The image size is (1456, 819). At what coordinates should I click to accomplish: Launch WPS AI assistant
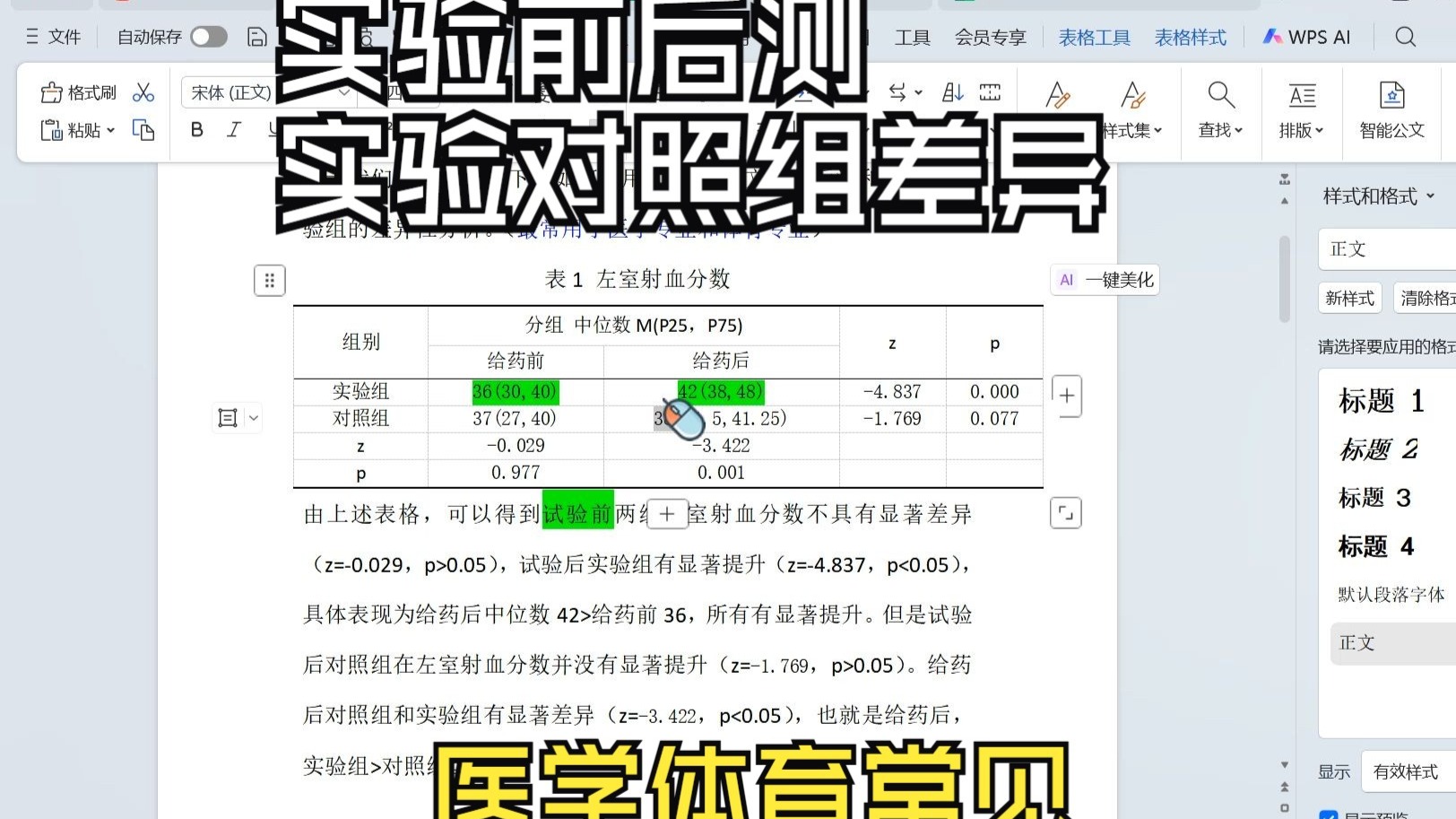pos(1305,37)
